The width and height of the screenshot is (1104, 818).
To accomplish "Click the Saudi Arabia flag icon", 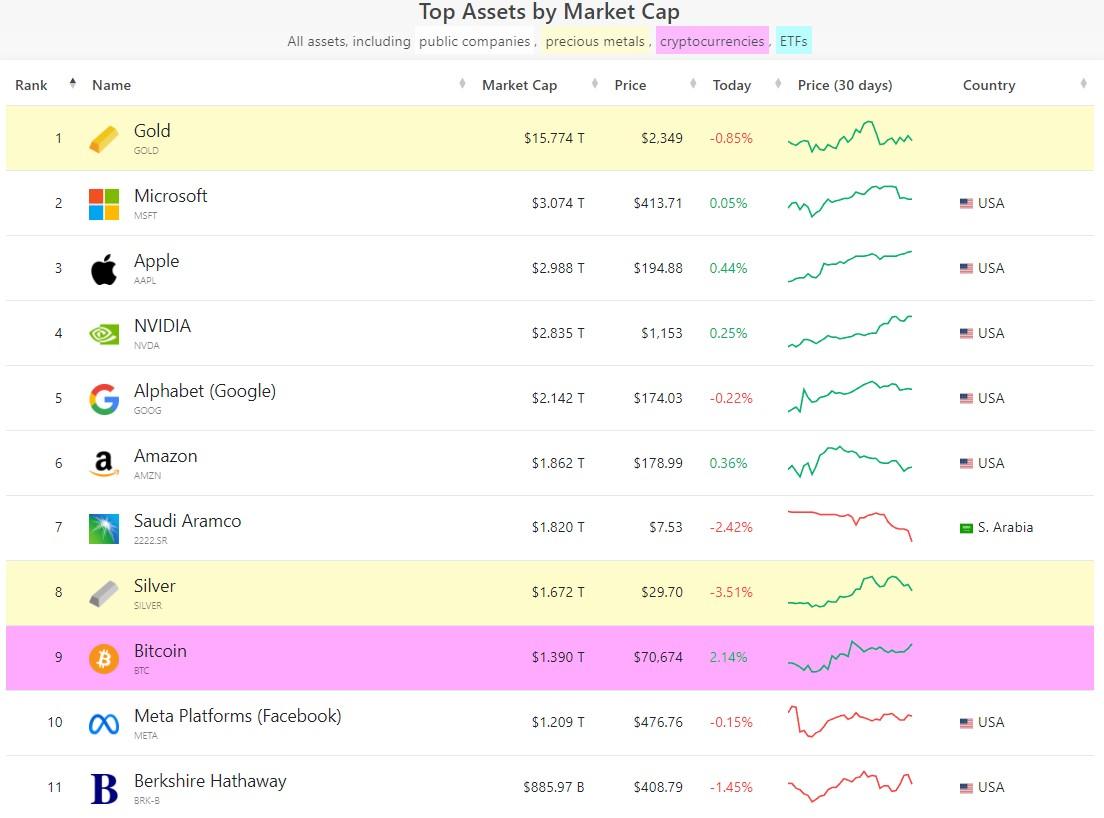I will click(x=966, y=528).
